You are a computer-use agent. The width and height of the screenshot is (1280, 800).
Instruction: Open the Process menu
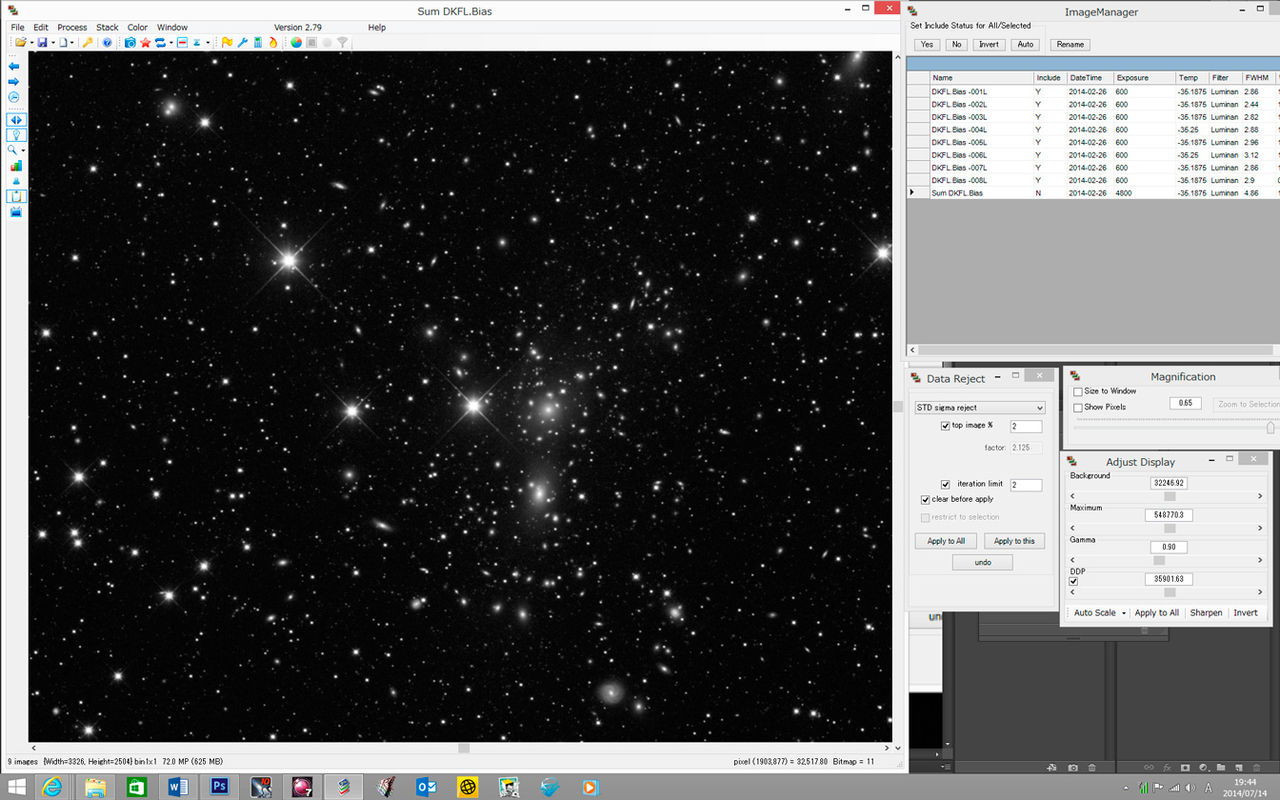(x=72, y=27)
